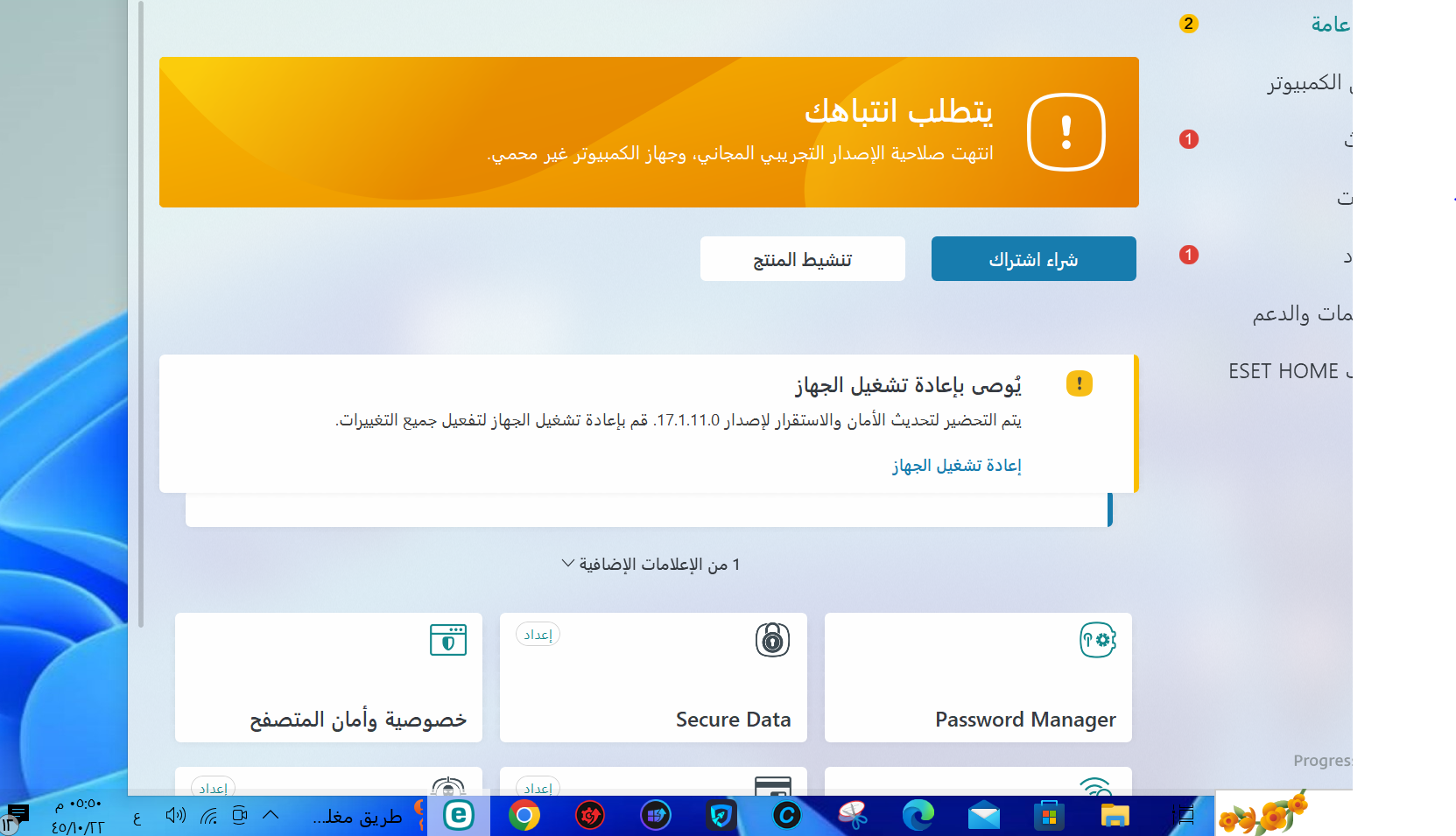Viewport: 1456px width, 836px height.
Task: Open the flower widget at the taskbar corner
Action: click(x=1263, y=813)
